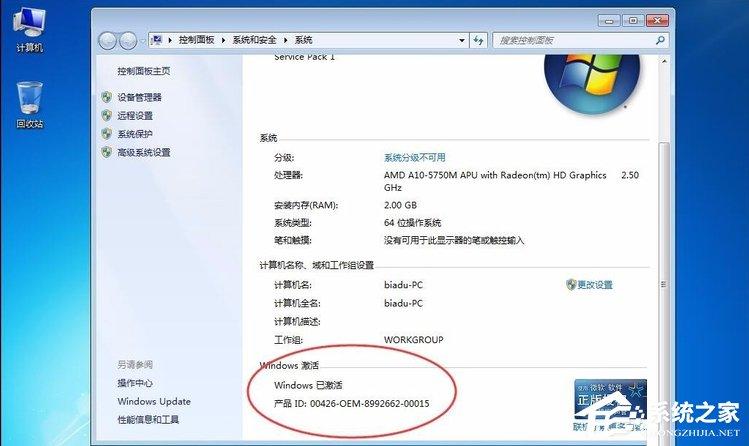Click the search magnifier icon
Image resolution: width=749 pixels, height=446 pixels.
tap(660, 40)
